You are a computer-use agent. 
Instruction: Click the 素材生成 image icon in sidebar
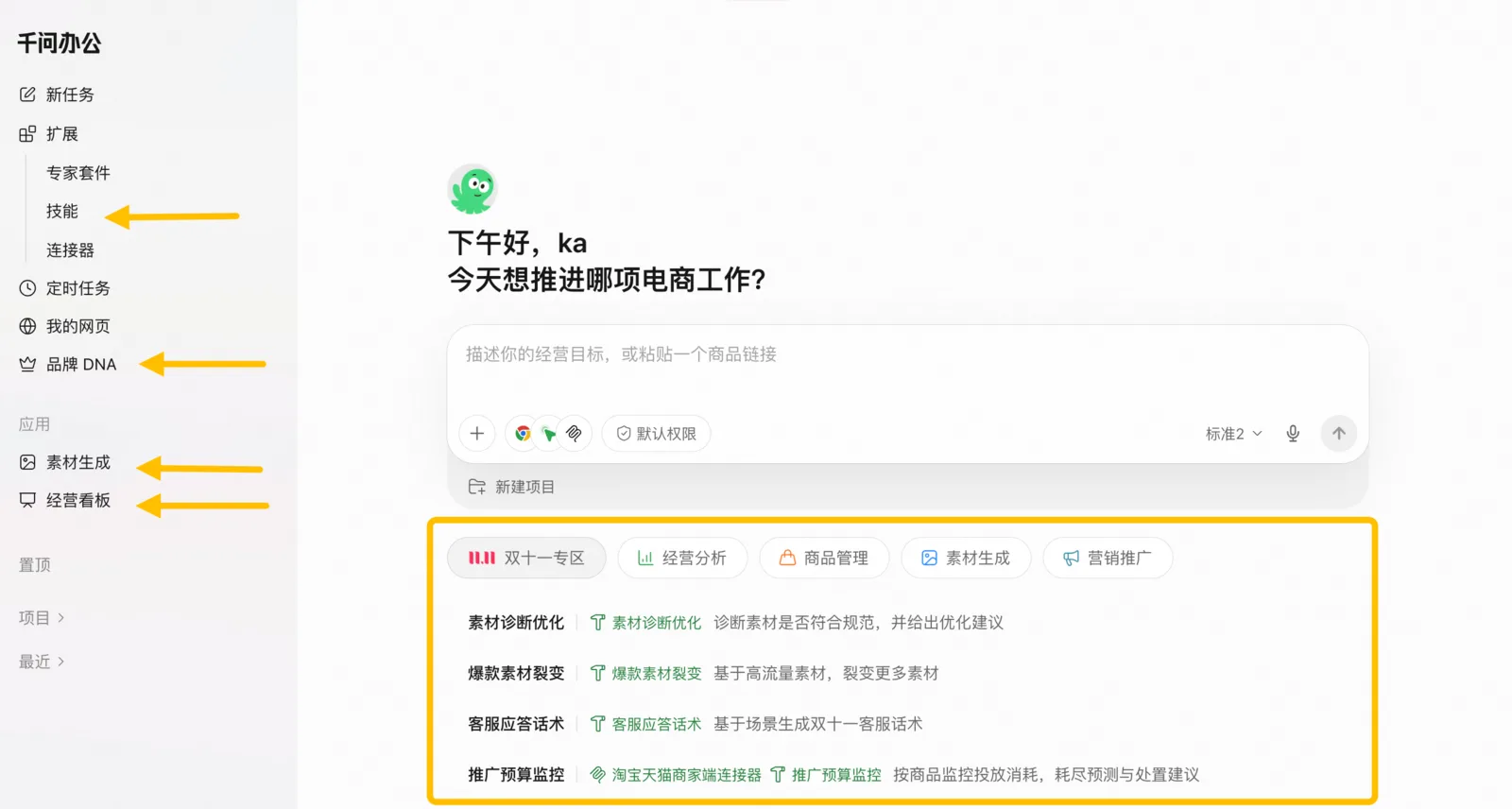tap(27, 462)
